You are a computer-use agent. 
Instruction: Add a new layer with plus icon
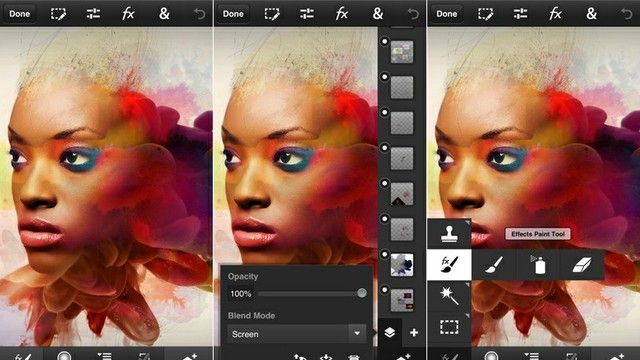pos(414,333)
